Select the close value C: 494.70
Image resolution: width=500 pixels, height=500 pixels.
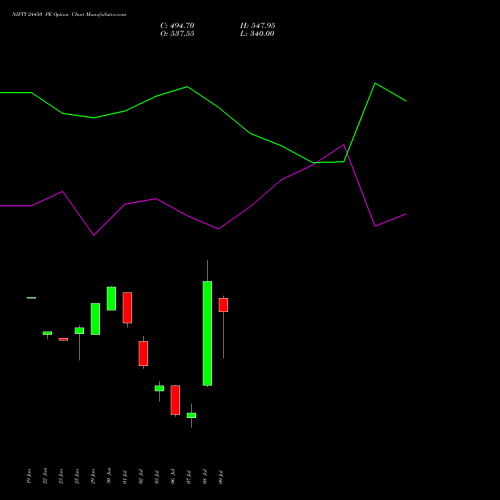coord(177,26)
